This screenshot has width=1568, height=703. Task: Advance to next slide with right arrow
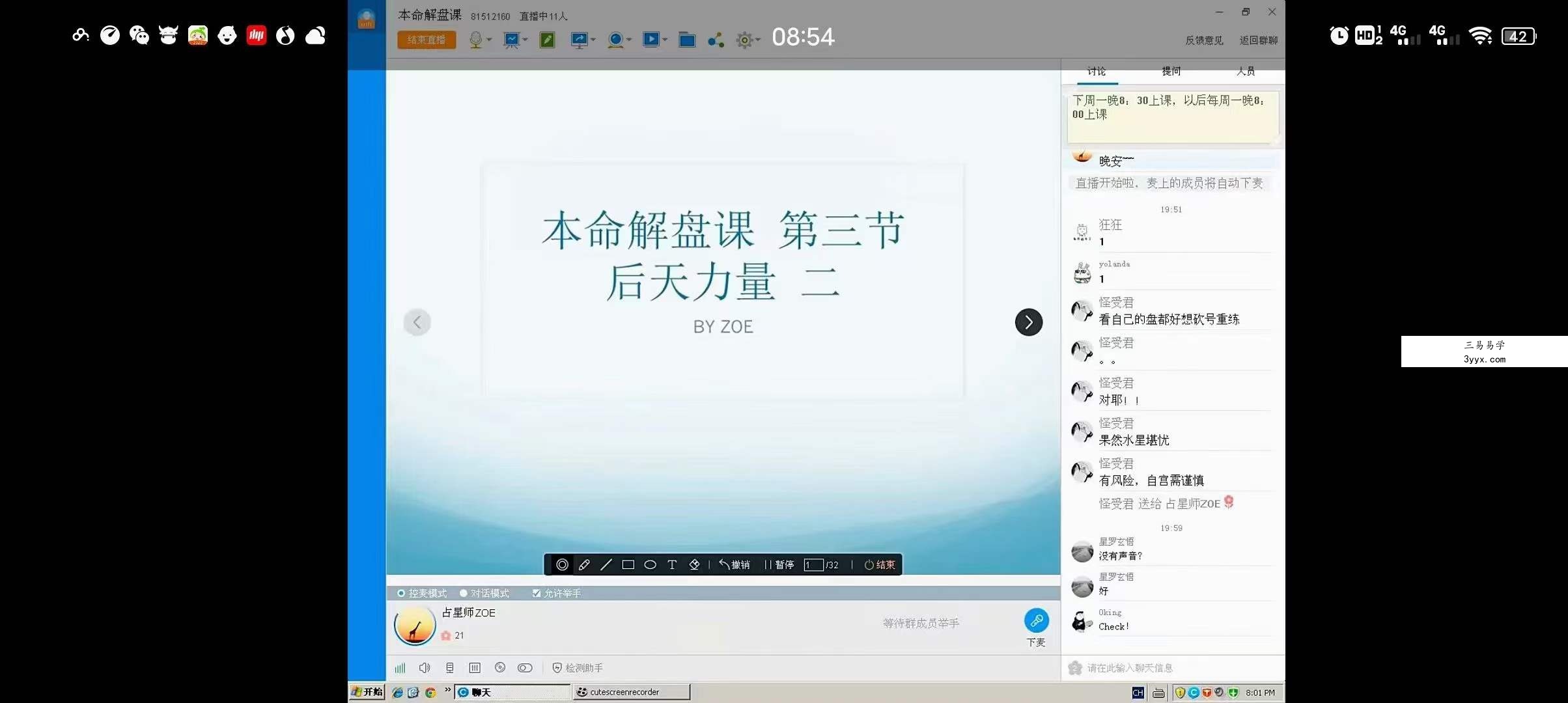coord(1029,322)
